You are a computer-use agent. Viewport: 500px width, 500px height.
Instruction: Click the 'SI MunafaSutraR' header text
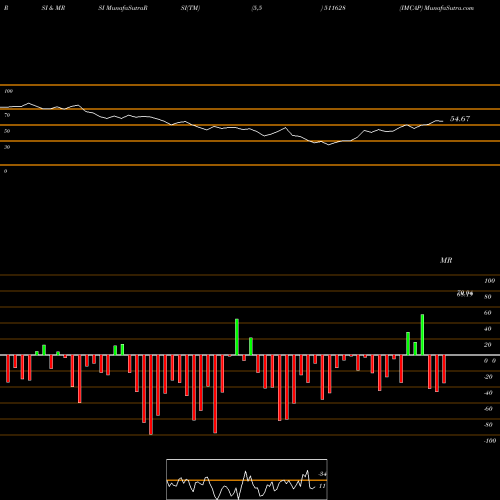[x=123, y=8]
